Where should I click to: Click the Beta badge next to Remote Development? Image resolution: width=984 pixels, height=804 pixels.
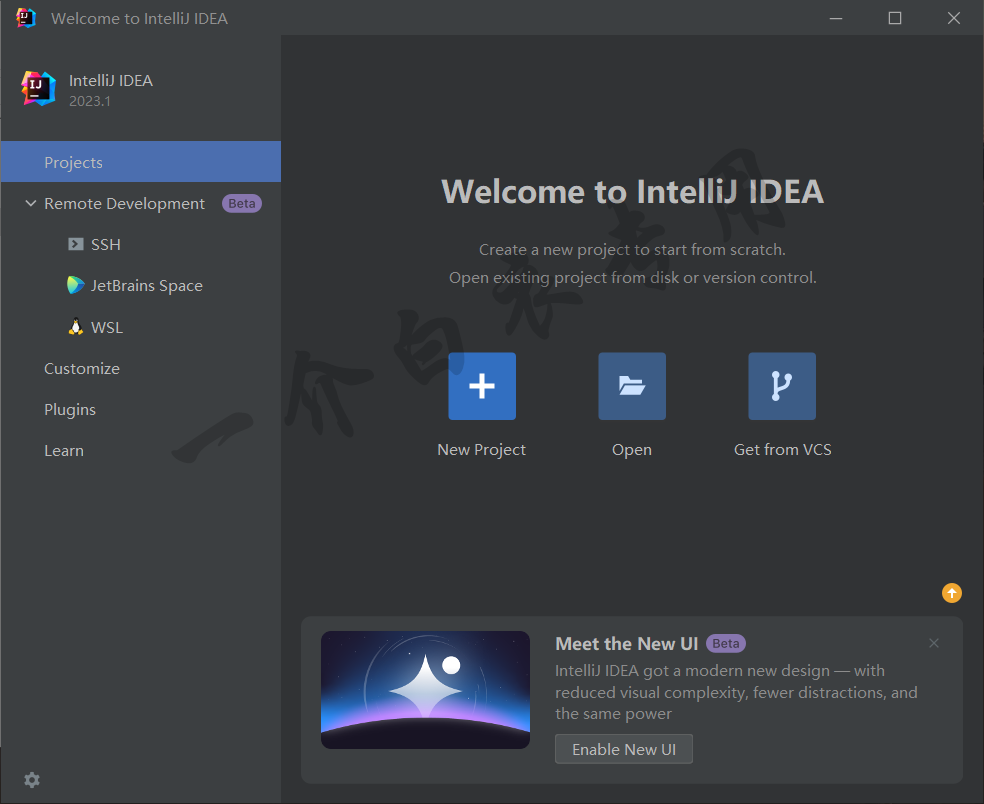pos(242,203)
